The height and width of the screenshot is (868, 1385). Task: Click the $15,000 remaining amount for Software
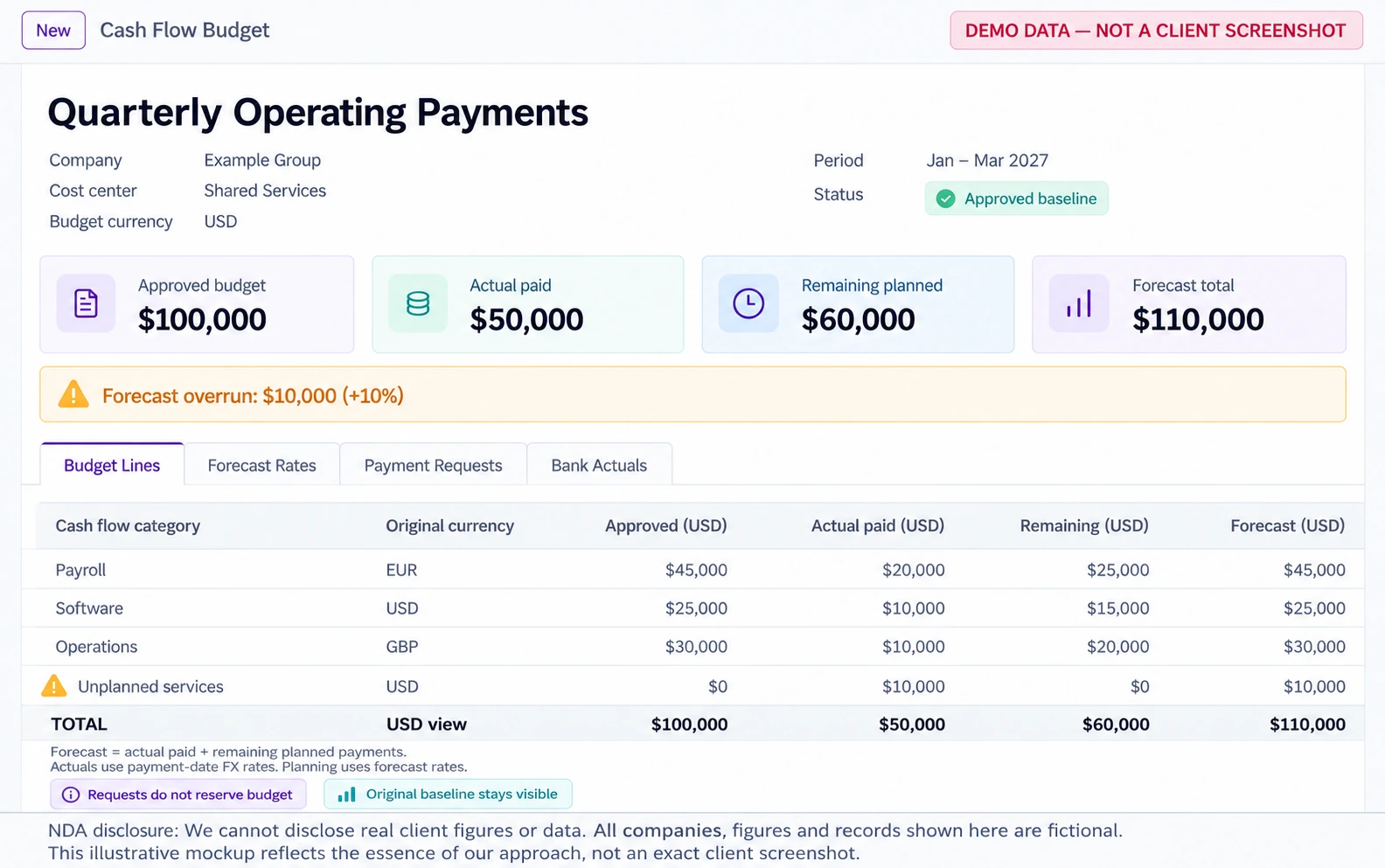coord(1117,608)
